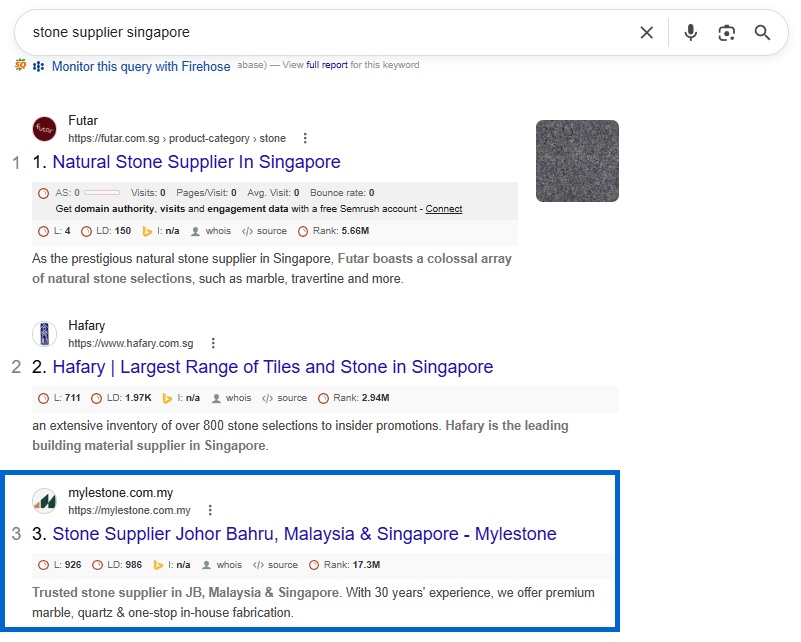
Task: Click Rank 5.66M value for Futar
Action: pos(355,231)
